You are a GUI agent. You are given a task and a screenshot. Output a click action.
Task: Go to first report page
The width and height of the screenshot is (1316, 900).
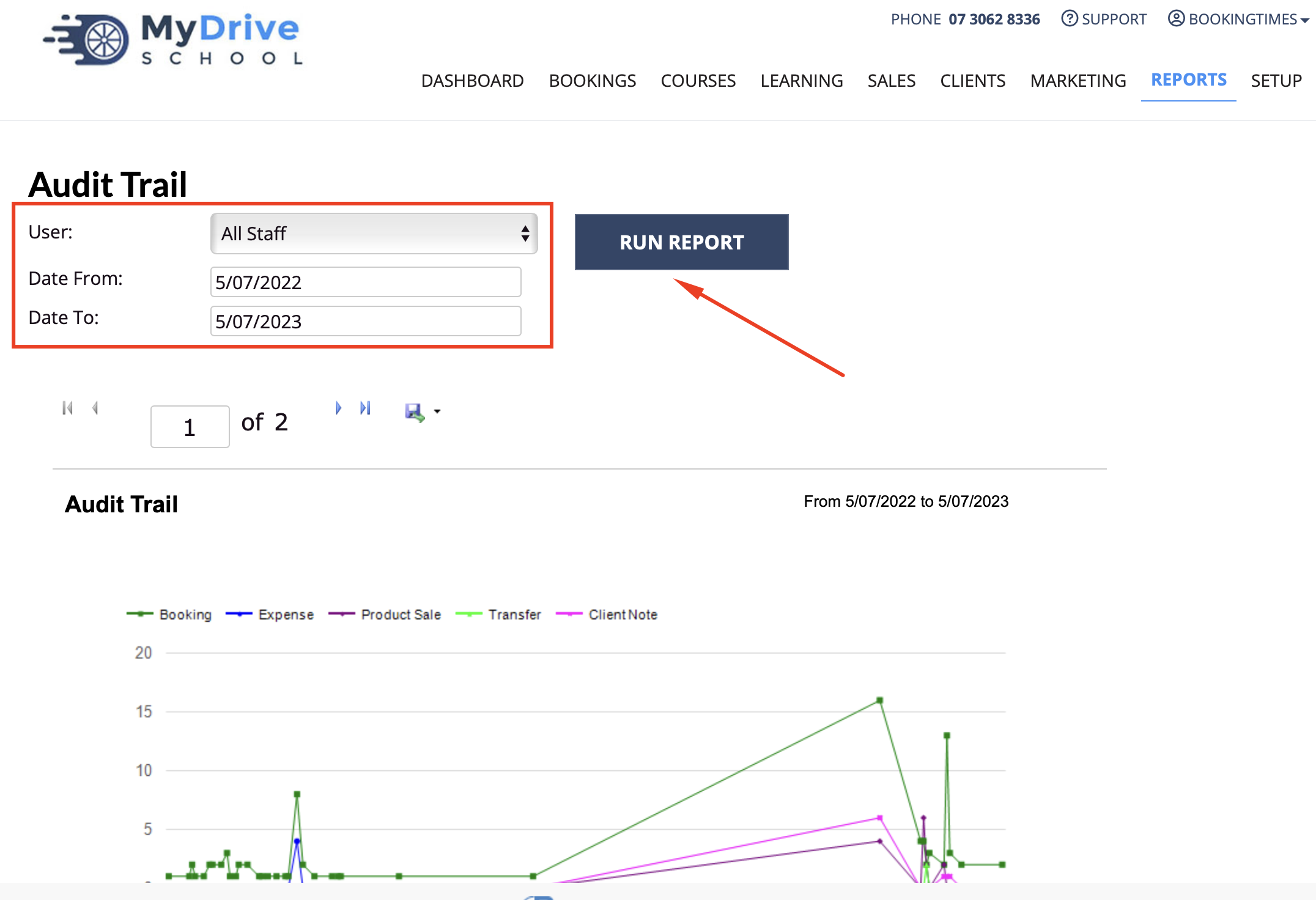tap(67, 408)
